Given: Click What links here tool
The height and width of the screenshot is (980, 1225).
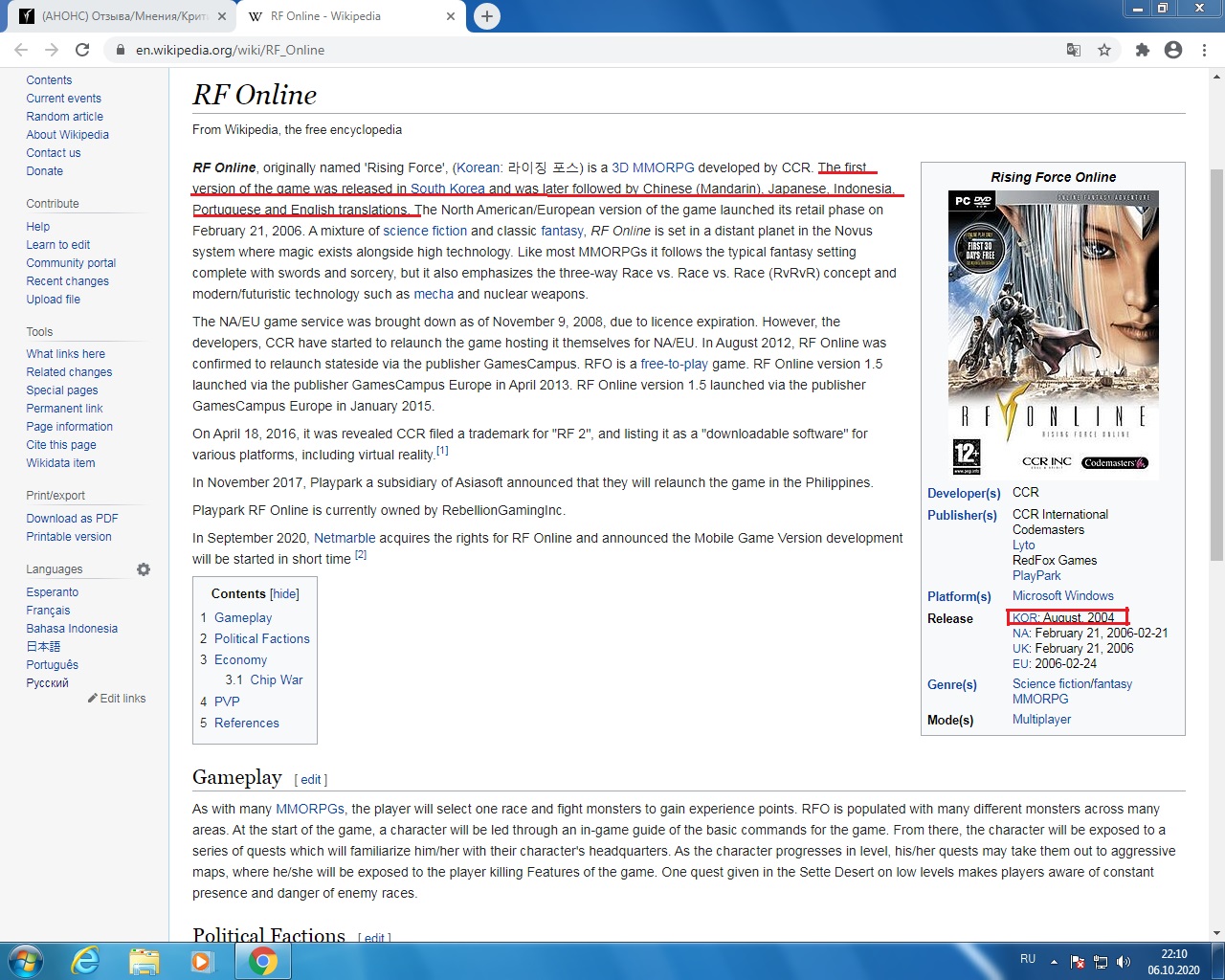Looking at the screenshot, I should pyautogui.click(x=65, y=354).
